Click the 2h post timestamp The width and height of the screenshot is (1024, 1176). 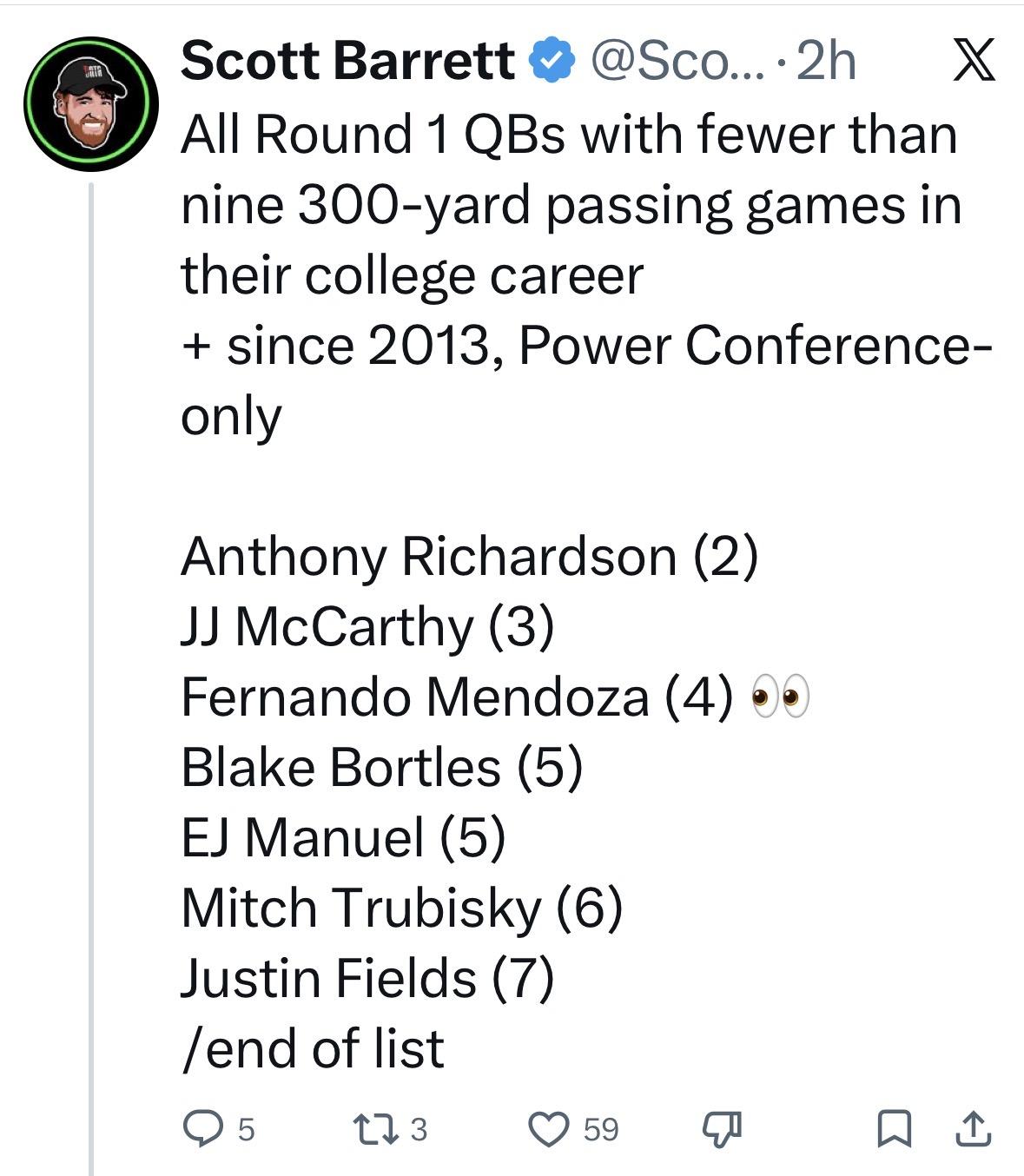[x=824, y=62]
